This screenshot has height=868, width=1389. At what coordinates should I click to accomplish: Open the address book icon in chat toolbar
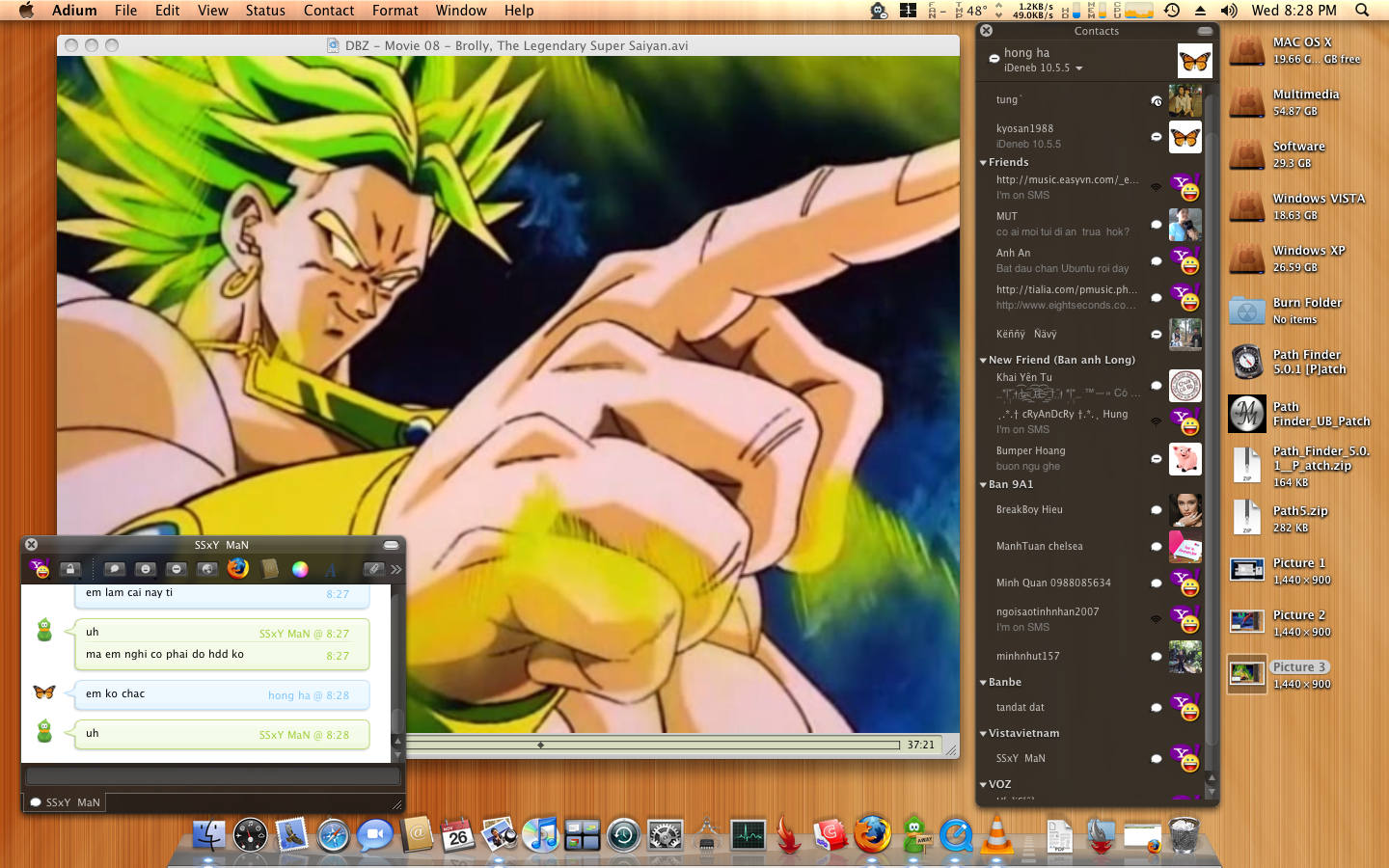coord(269,569)
